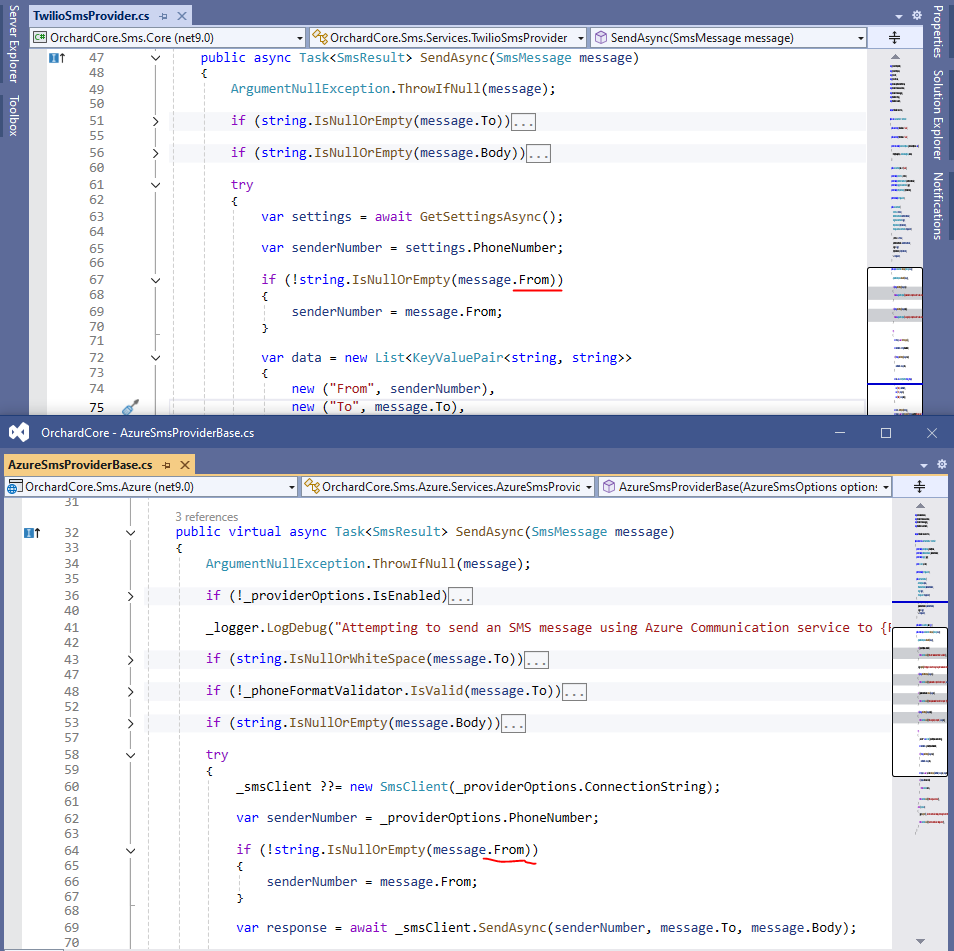This screenshot has height=951, width=954.
Task: Click 'SmsClient' type on line 60
Action: point(414,787)
